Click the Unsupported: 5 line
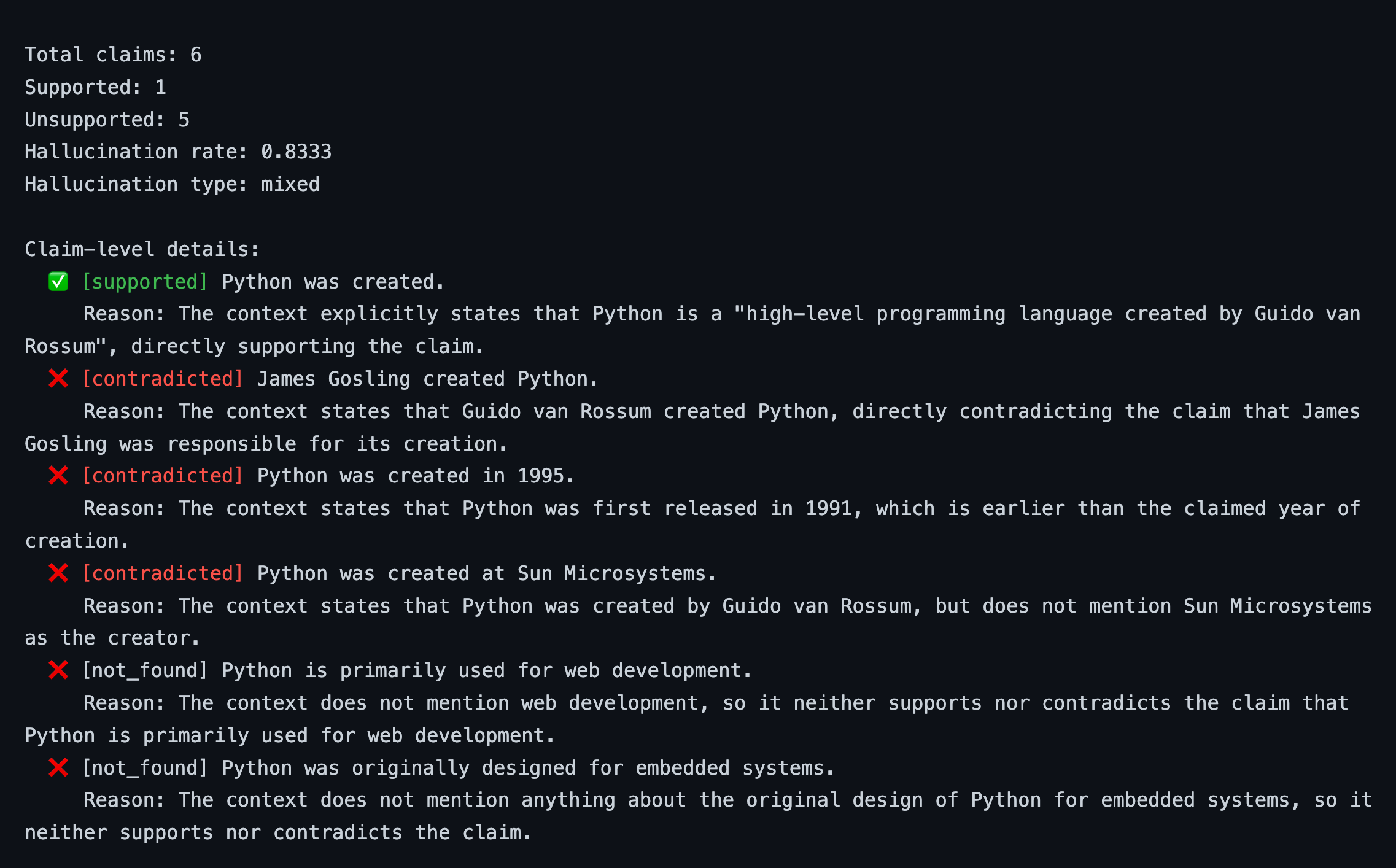This screenshot has width=1396, height=868. pyautogui.click(x=107, y=120)
